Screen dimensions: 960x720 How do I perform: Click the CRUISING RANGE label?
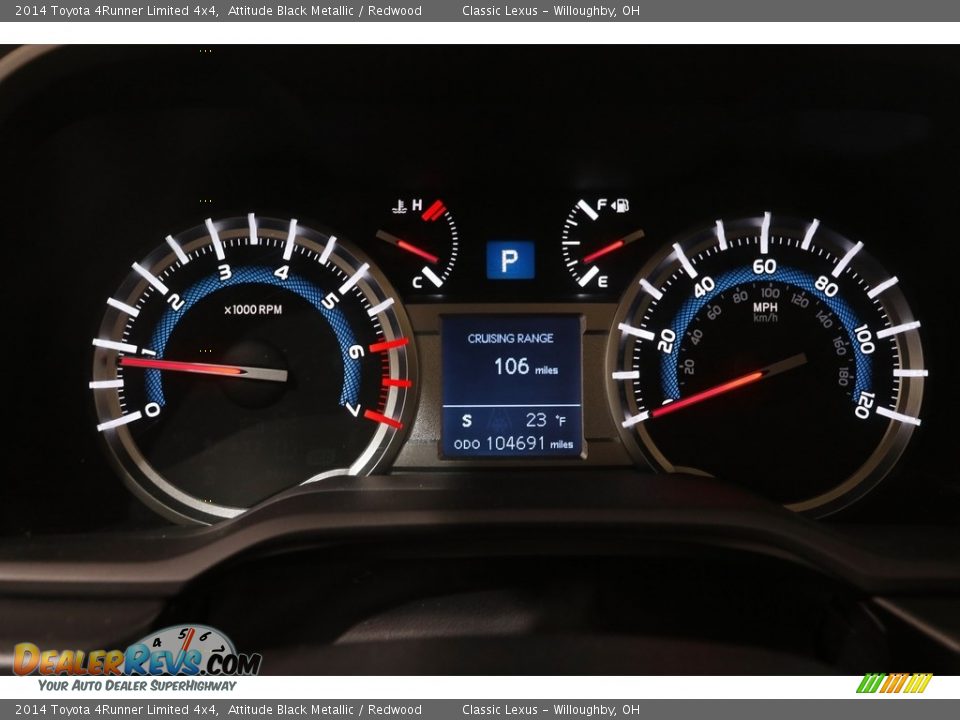pos(511,338)
